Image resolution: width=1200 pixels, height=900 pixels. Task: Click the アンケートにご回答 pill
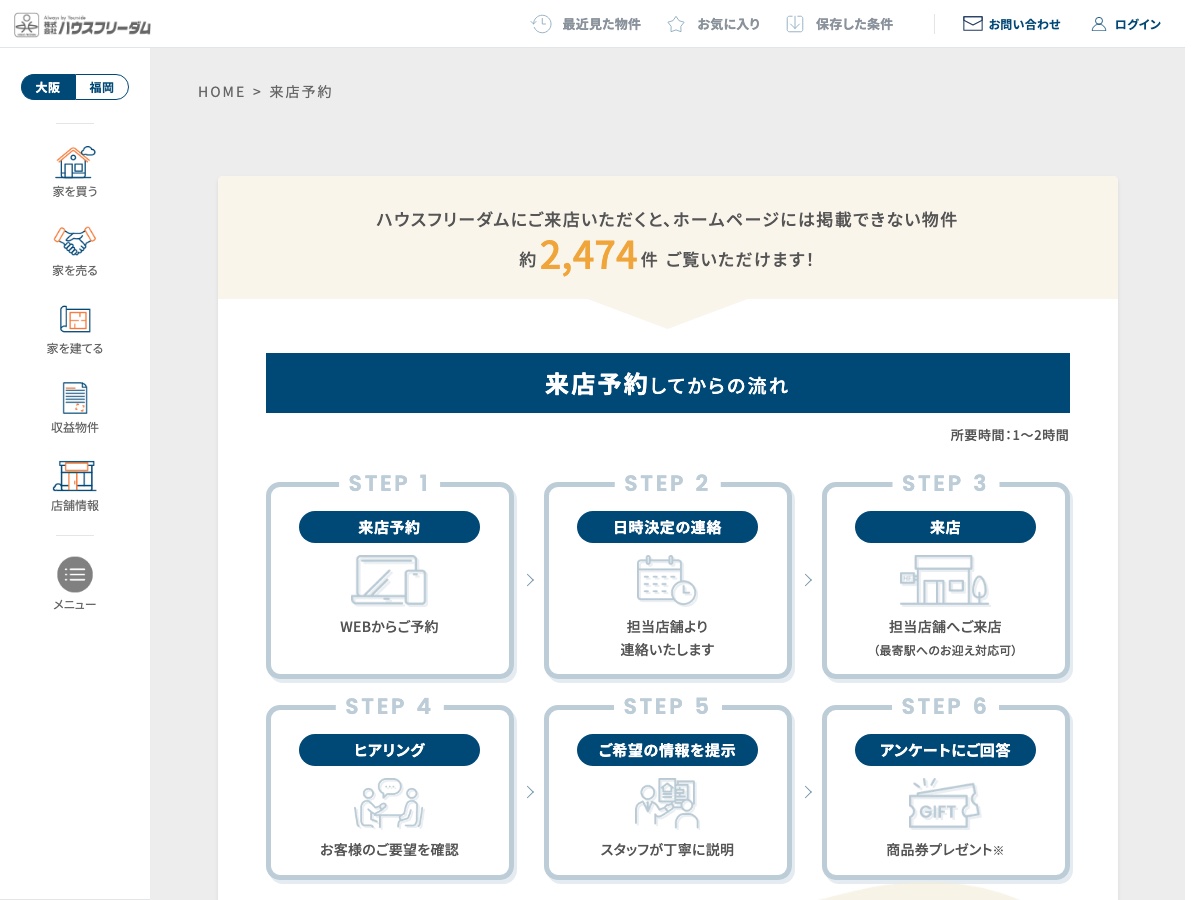point(945,750)
